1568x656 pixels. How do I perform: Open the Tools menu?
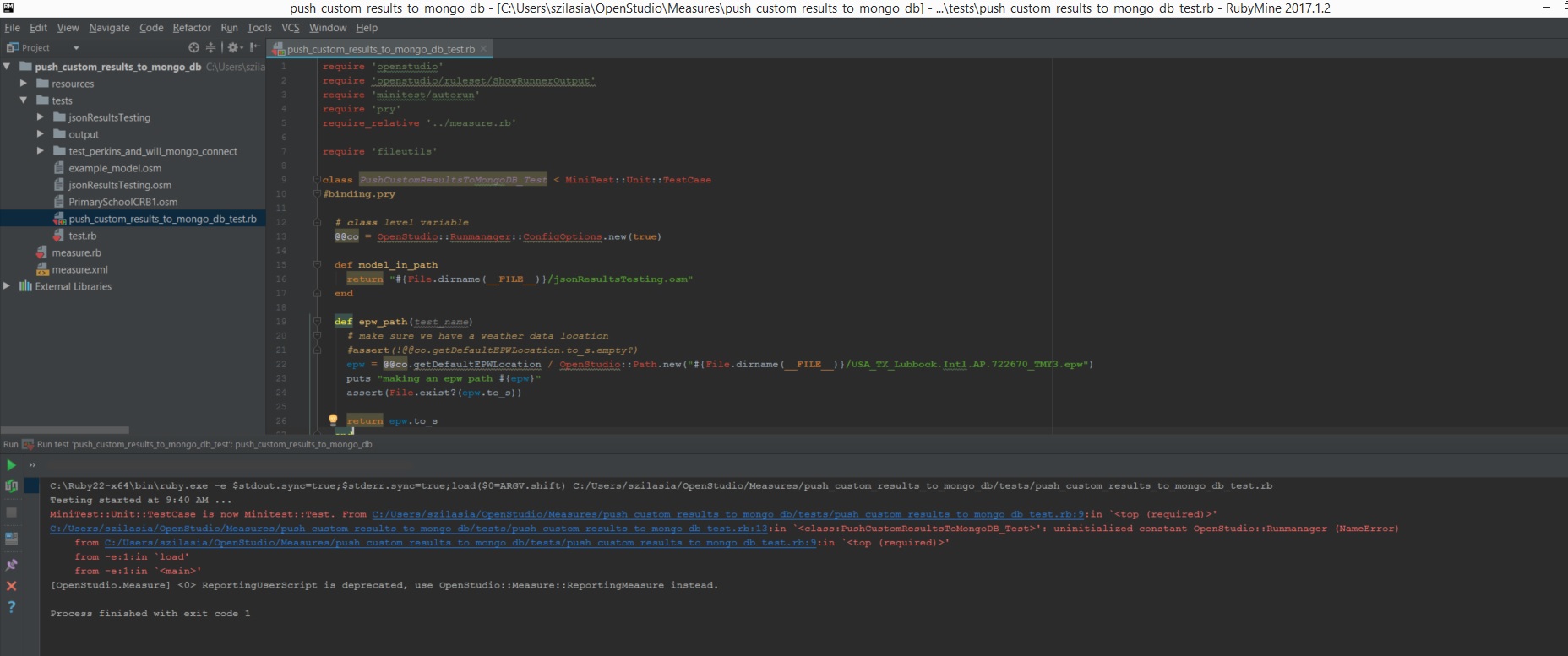coord(259,28)
